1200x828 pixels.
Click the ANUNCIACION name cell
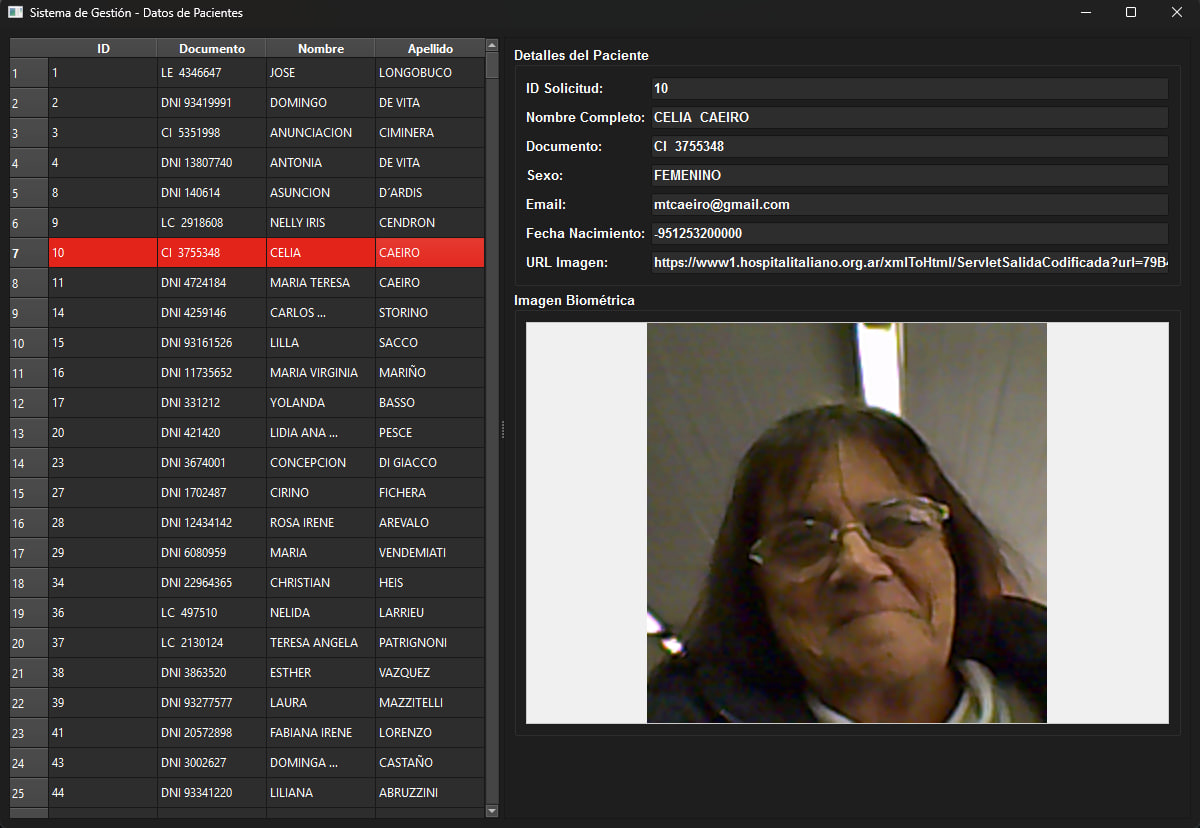pos(321,133)
